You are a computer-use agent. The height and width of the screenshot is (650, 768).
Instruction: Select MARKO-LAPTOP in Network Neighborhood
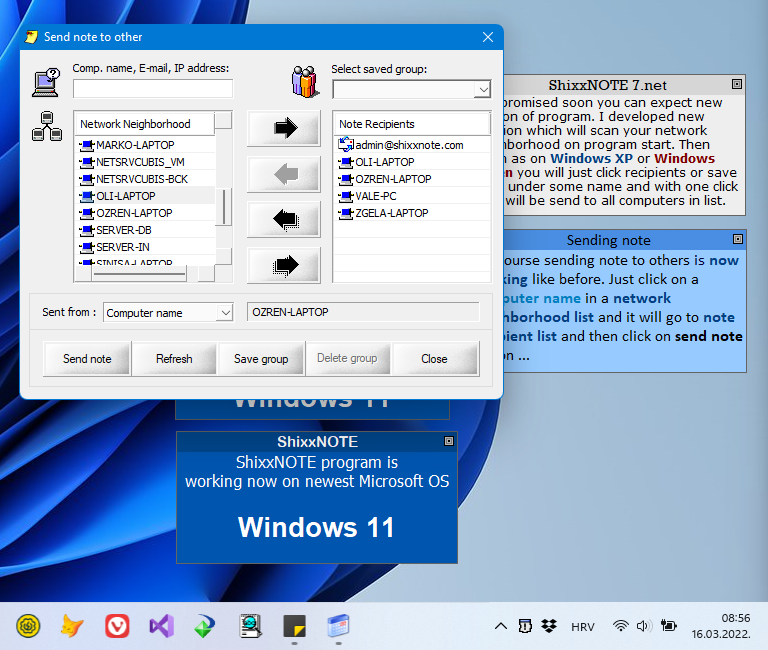145,145
